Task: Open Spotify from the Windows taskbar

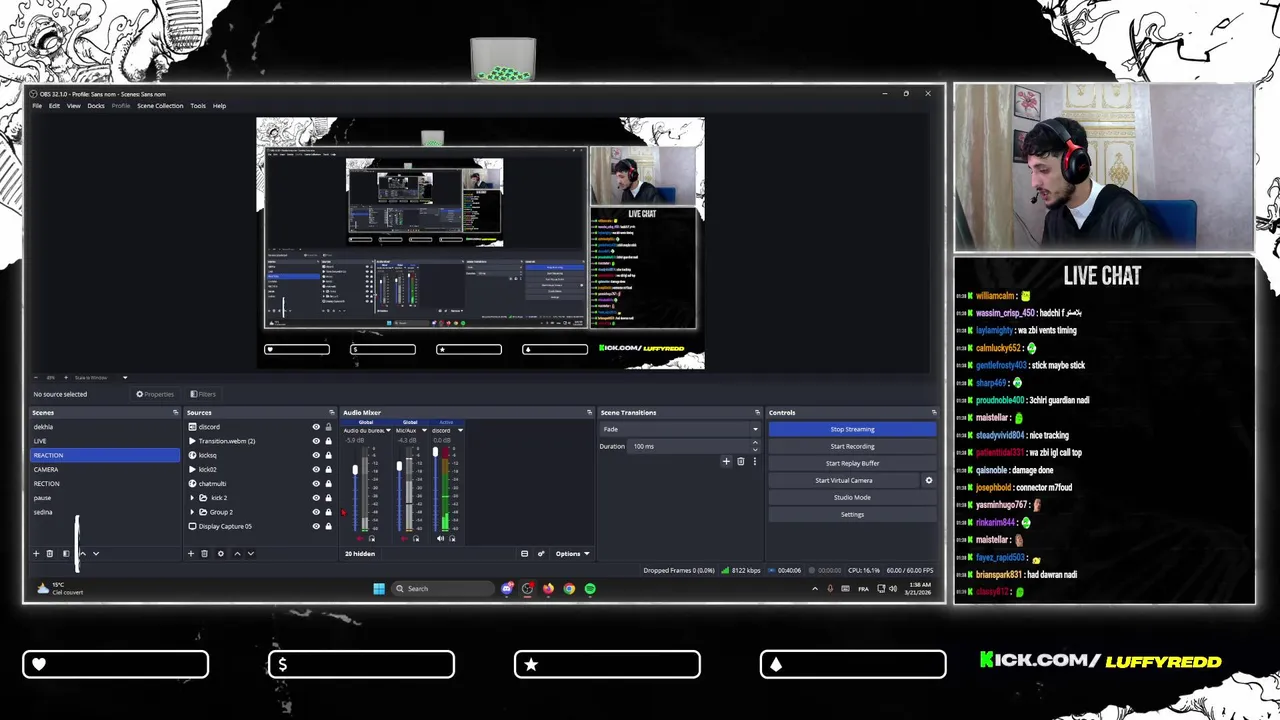Action: [590, 588]
